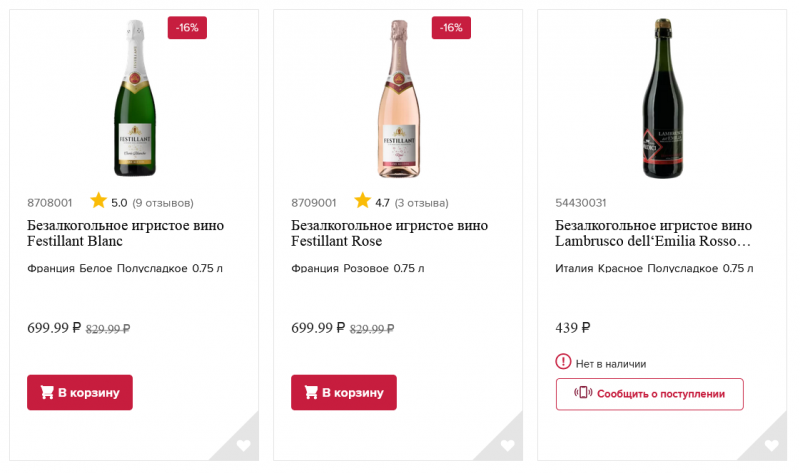Click the star rating of Festillant Rose

(362, 201)
